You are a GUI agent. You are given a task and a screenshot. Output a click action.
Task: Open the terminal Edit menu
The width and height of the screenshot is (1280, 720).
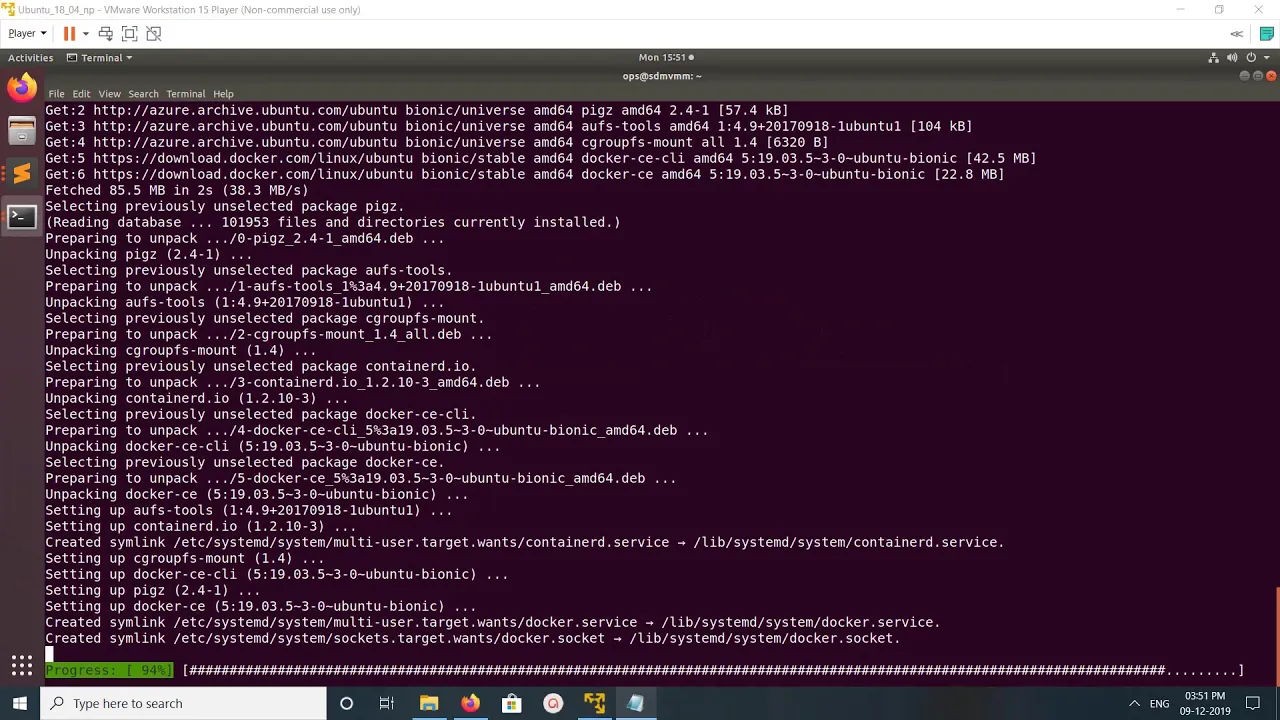coord(81,94)
